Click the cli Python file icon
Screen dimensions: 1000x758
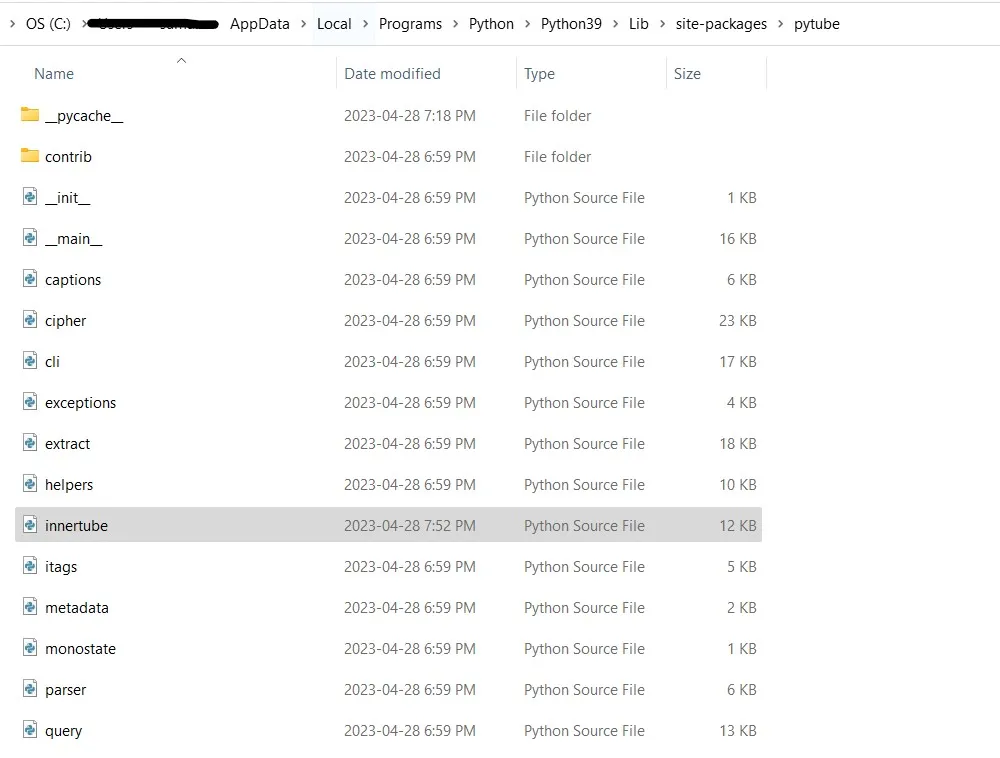(x=30, y=361)
